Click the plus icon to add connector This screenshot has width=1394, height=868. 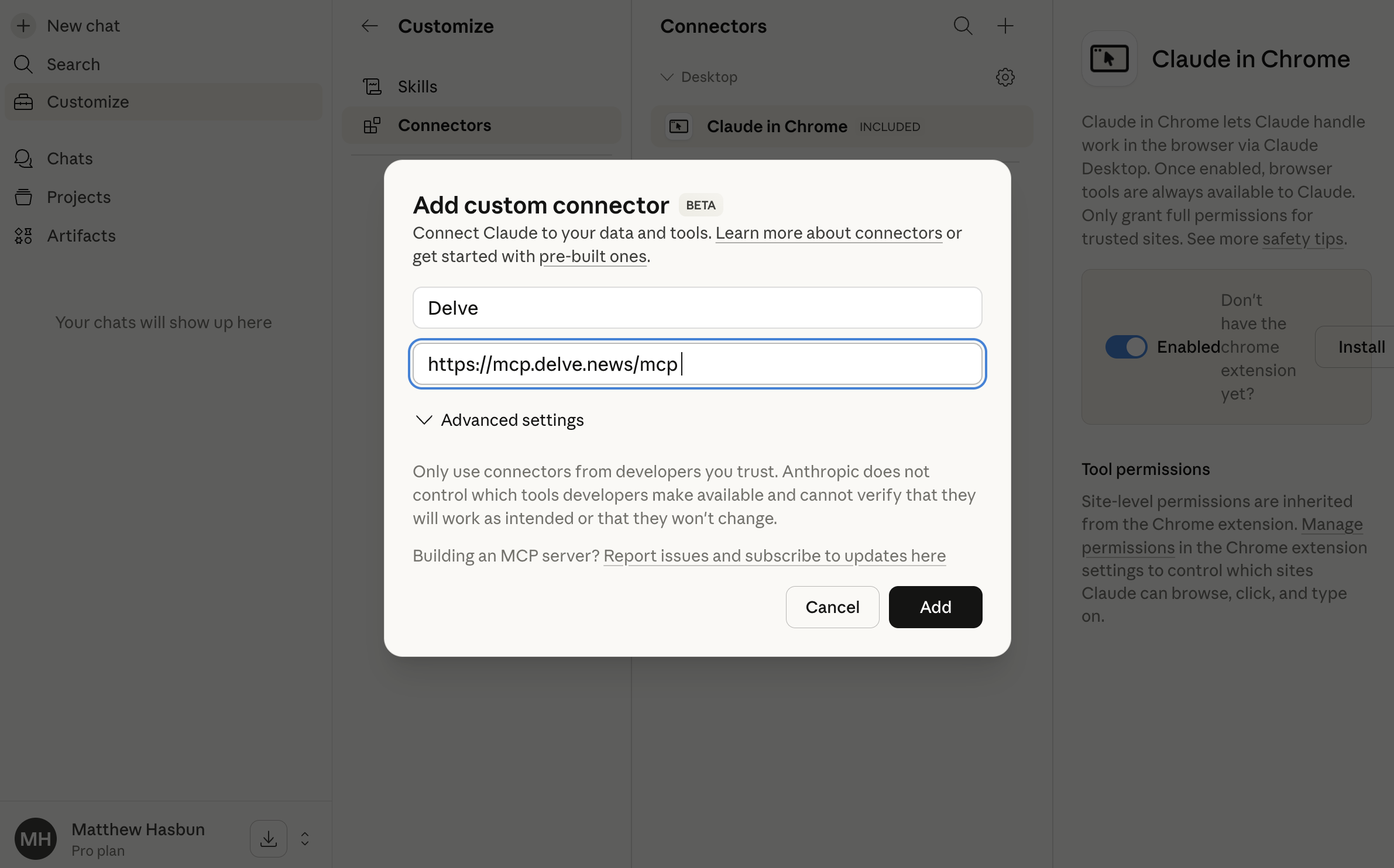[1005, 26]
